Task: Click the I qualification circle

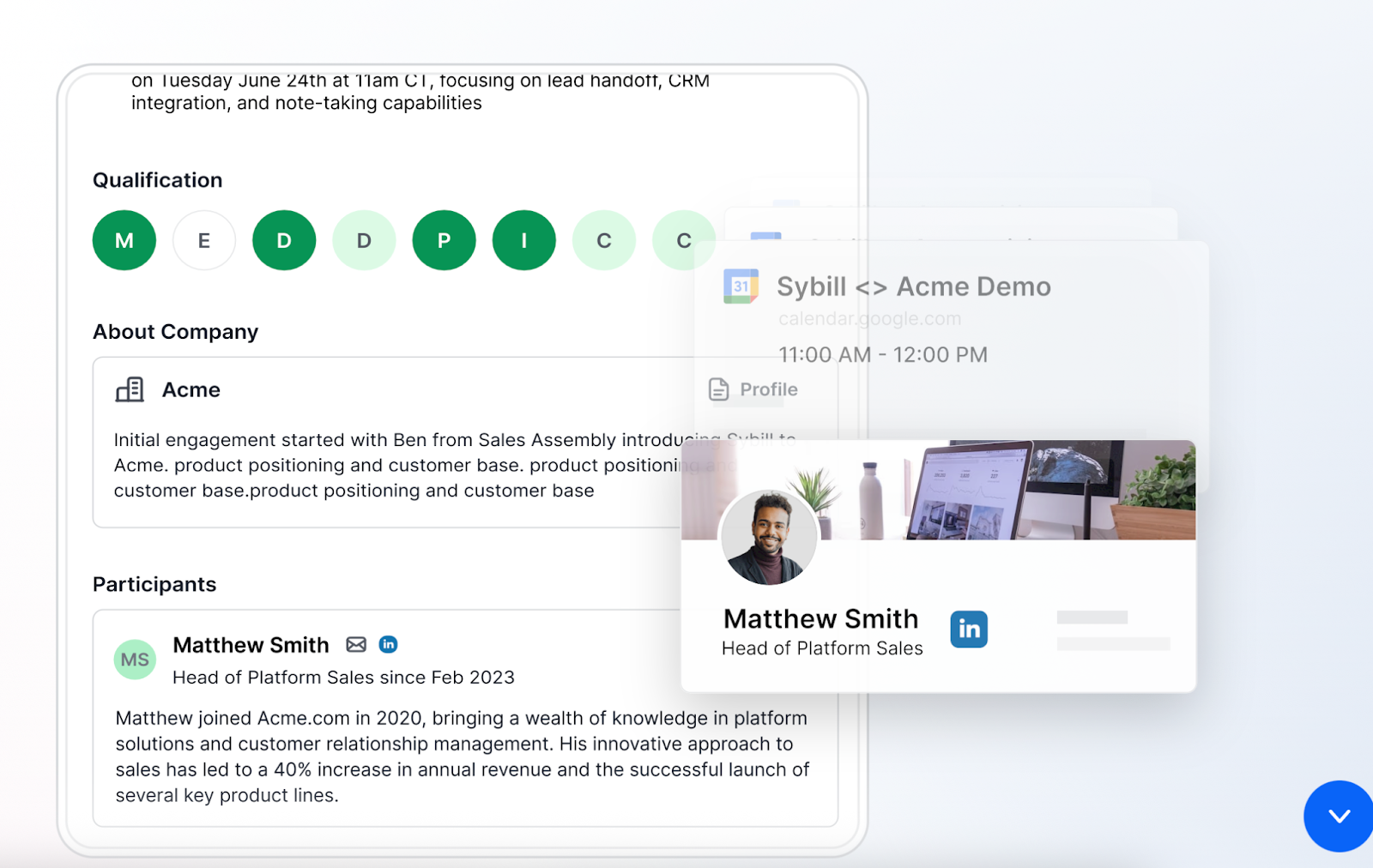Action: (523, 240)
